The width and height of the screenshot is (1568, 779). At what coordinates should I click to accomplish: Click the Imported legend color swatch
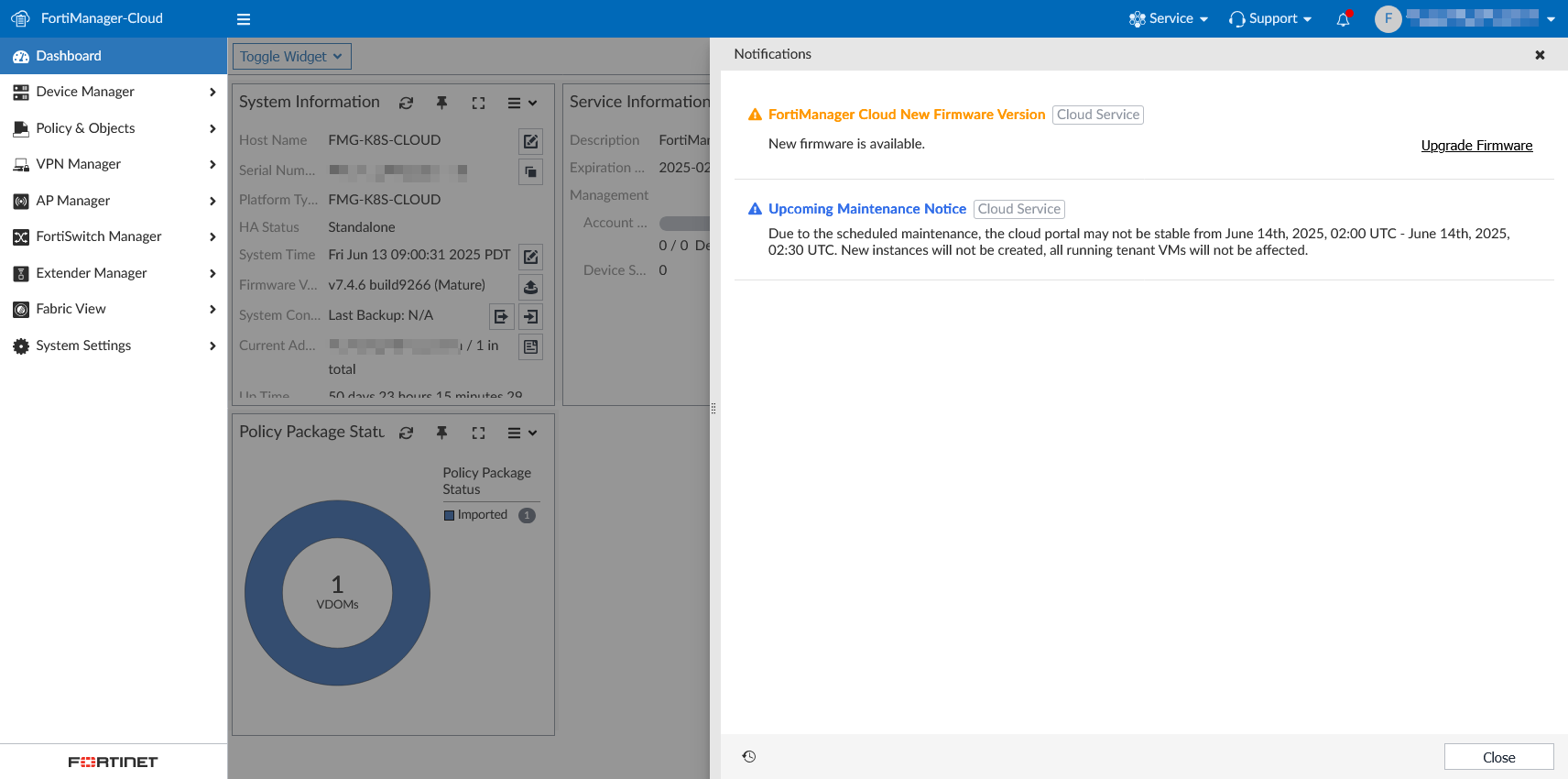pyautogui.click(x=450, y=515)
